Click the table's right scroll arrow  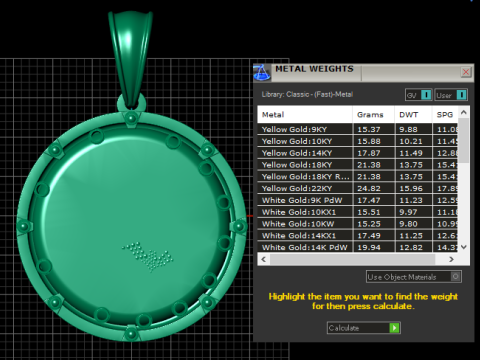tap(451, 259)
